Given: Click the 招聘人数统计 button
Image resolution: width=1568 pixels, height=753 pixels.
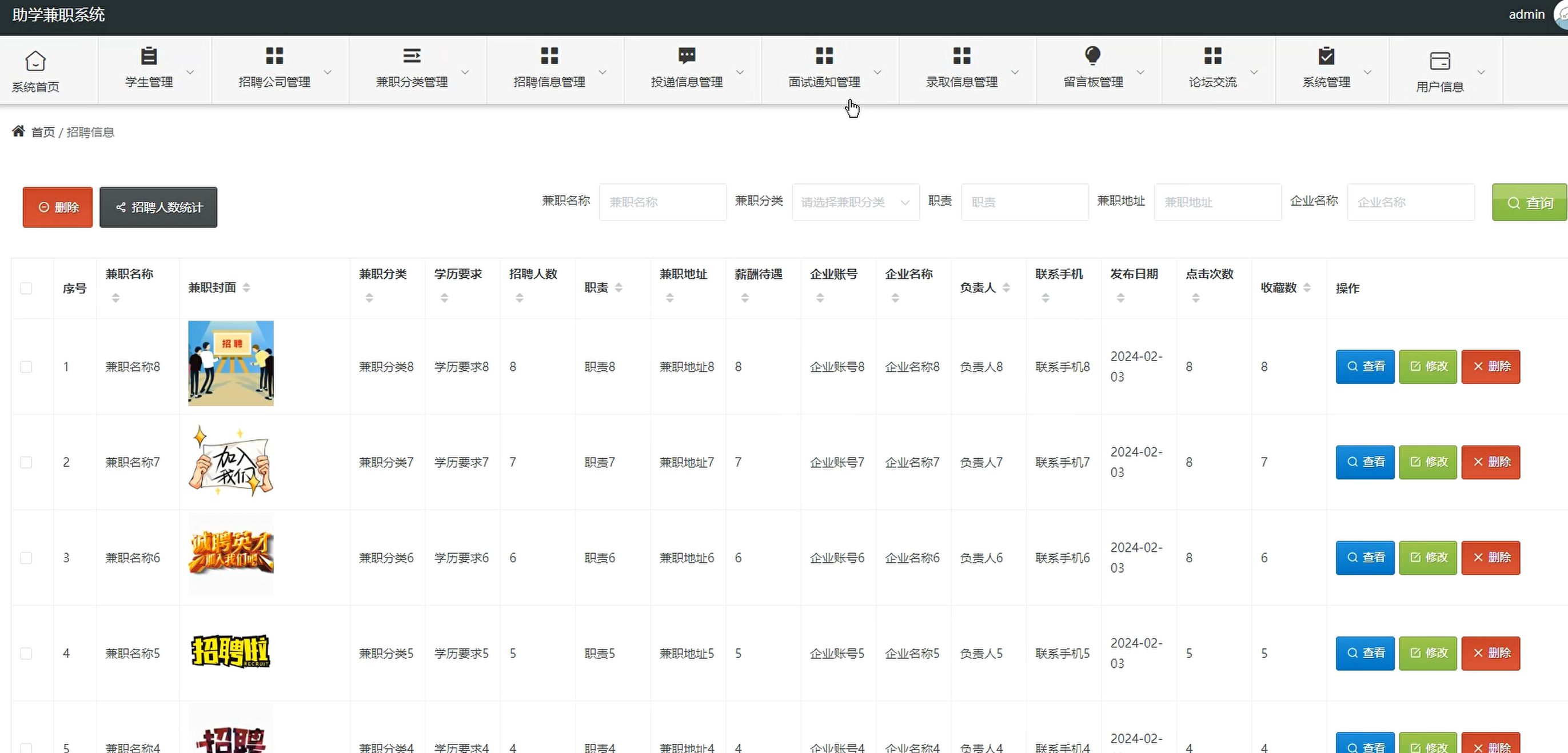Looking at the screenshot, I should pos(158,207).
